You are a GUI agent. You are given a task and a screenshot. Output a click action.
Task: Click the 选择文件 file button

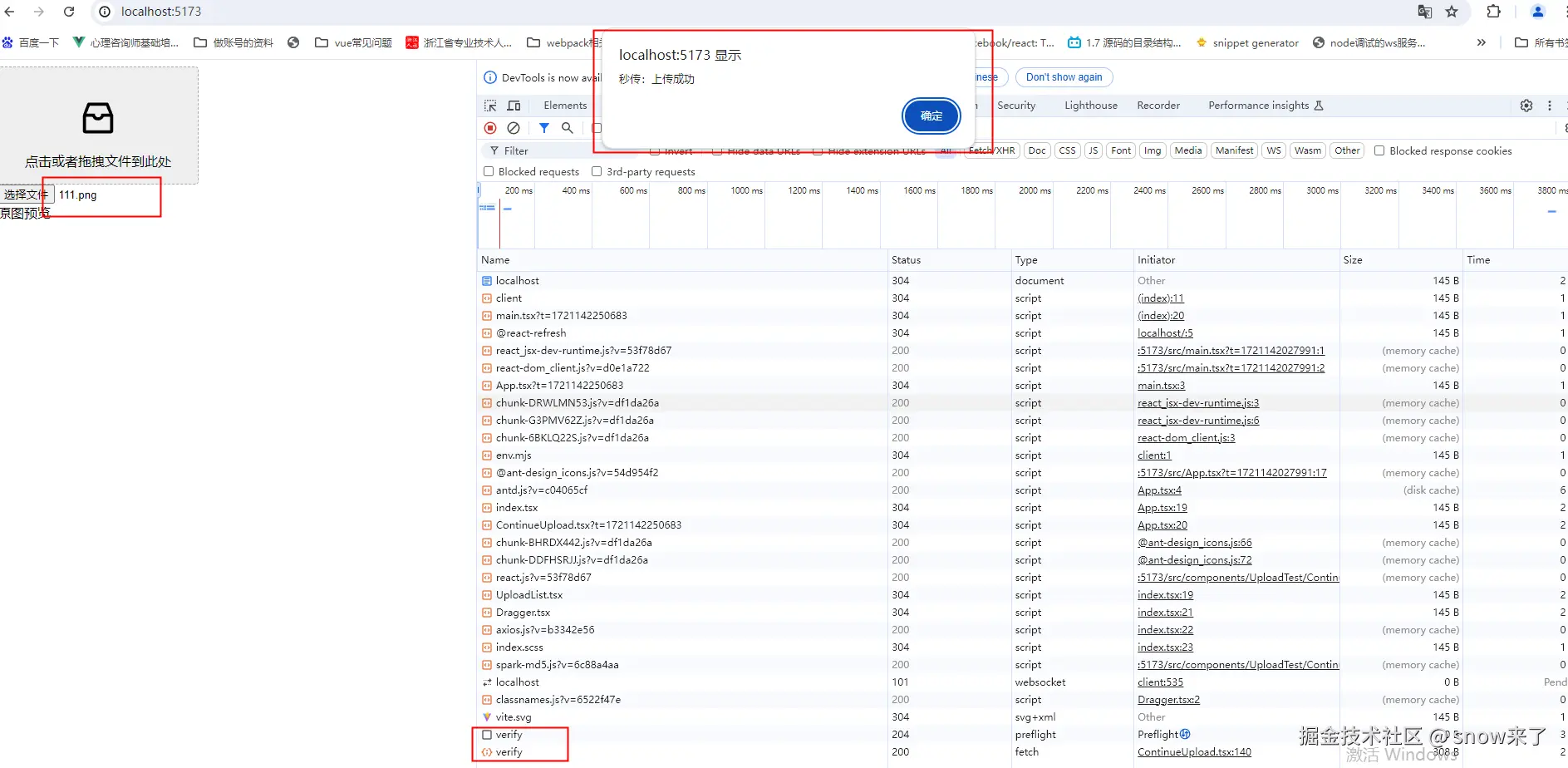click(x=27, y=194)
